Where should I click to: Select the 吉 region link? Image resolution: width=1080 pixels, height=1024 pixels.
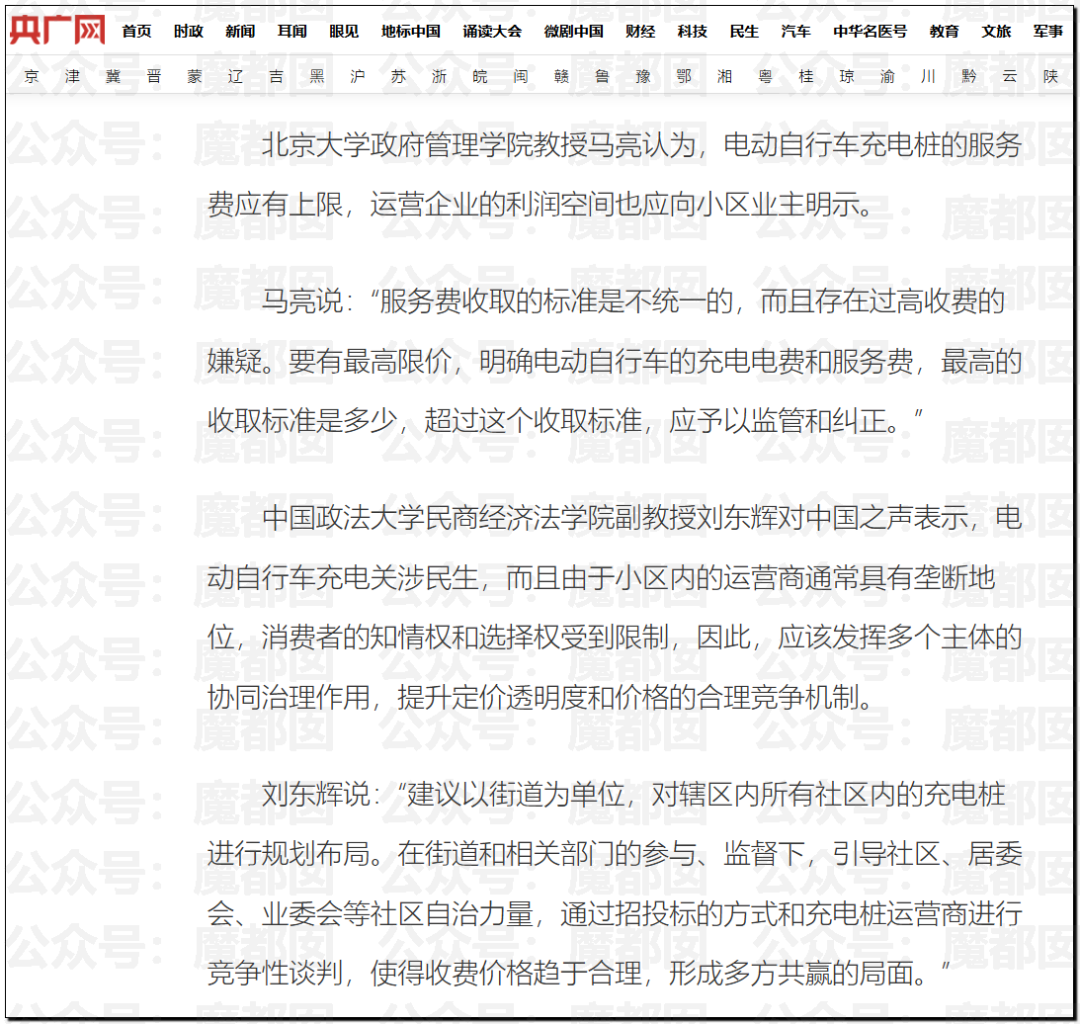(276, 76)
